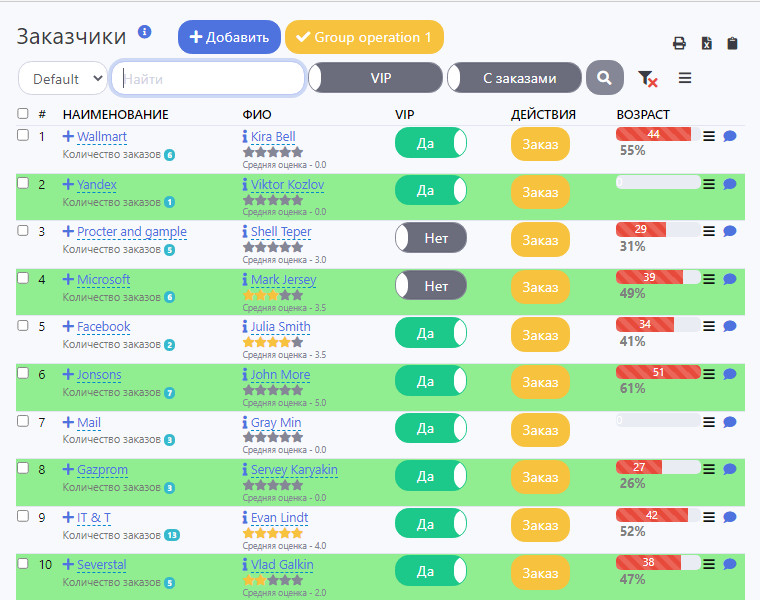Open the comment bubble for Severstal row
This screenshot has width=760, height=600.
[x=729, y=564]
